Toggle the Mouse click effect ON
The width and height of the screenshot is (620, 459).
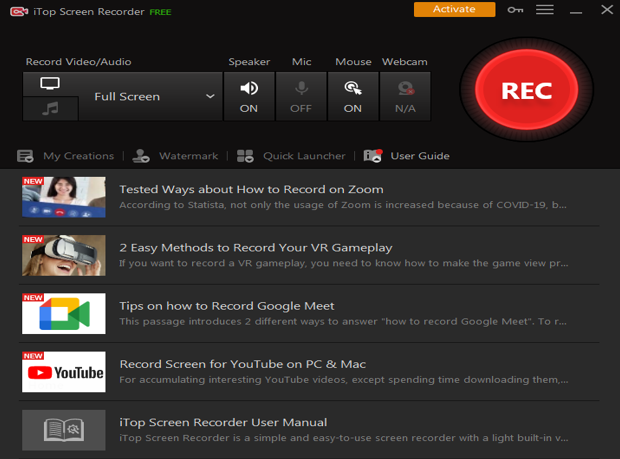tap(353, 96)
